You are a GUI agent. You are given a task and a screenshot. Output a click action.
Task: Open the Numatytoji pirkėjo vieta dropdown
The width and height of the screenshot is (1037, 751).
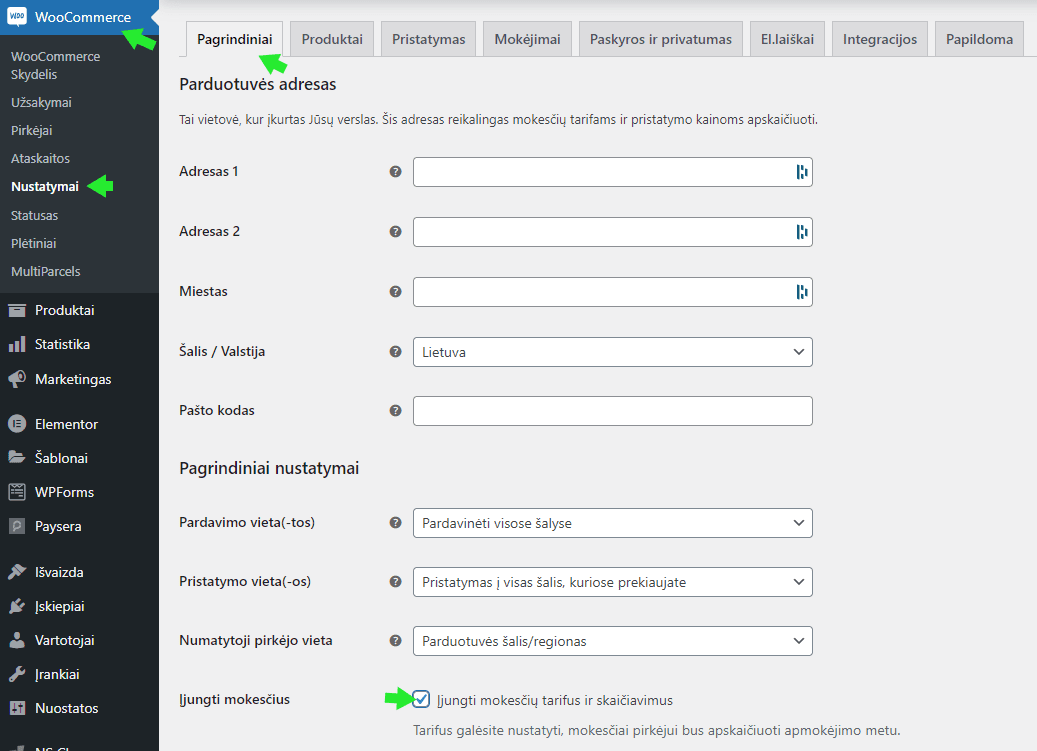[x=612, y=641]
